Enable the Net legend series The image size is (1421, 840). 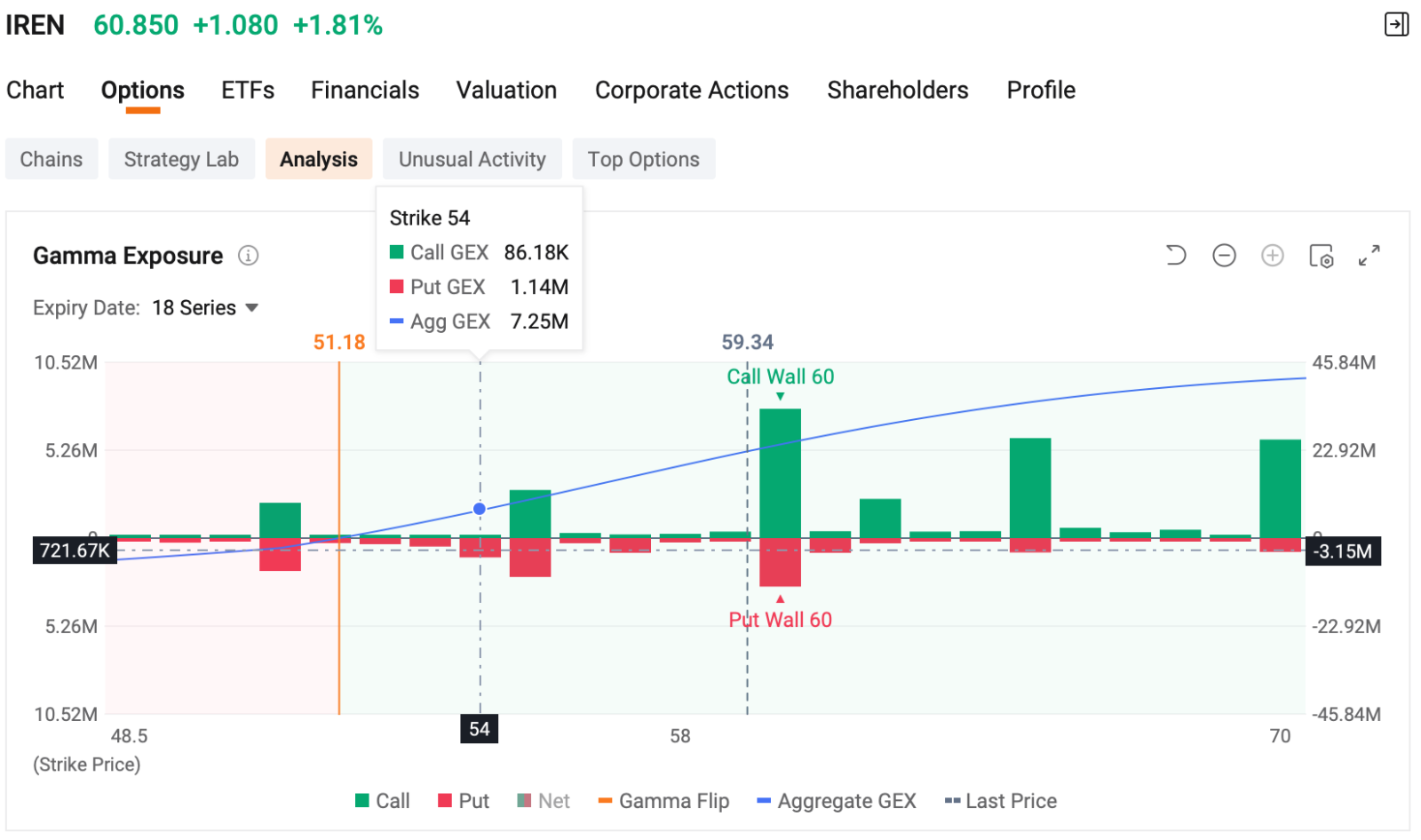coord(544,801)
